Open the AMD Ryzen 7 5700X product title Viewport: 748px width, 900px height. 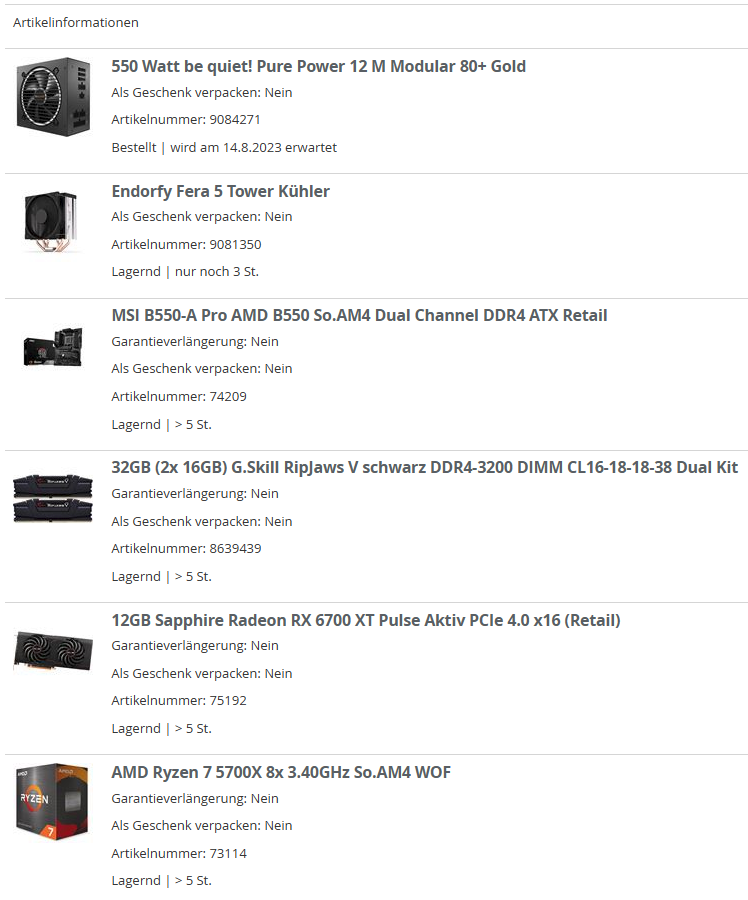281,773
